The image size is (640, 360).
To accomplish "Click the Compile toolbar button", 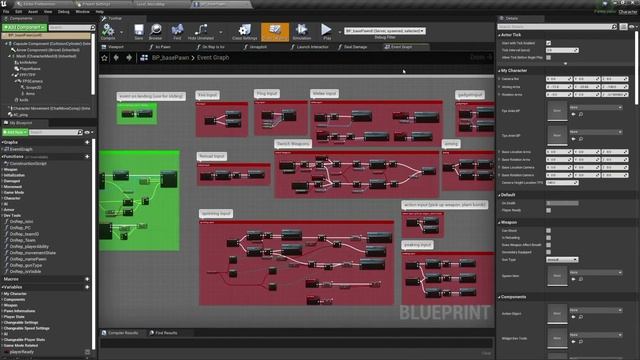I will click(108, 31).
